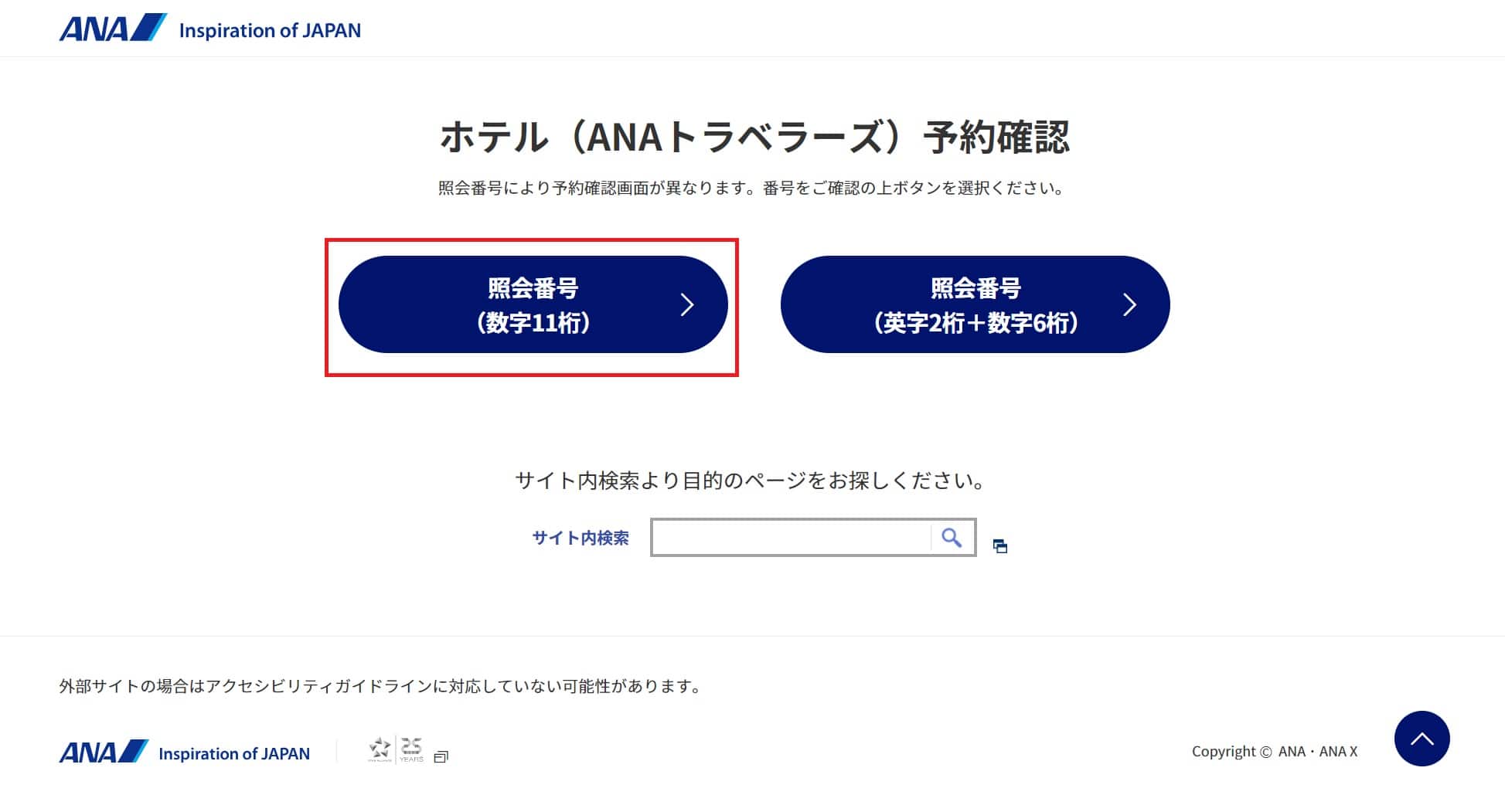Click the 照会番号により予約確認画面が異なります instruction text
This screenshot has width=1505, height=812.
pos(751,188)
